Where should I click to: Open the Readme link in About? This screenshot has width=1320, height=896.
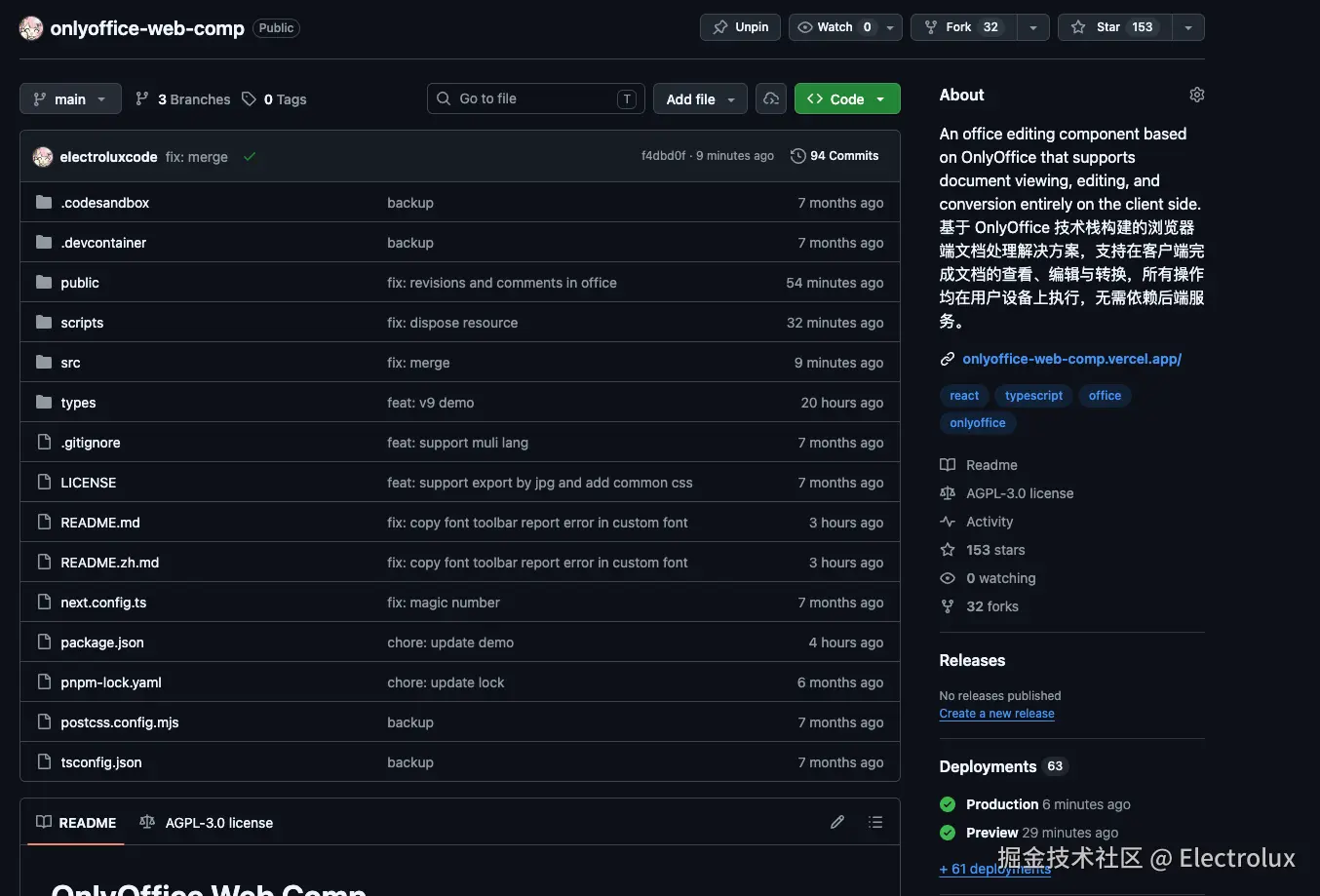[x=979, y=465]
